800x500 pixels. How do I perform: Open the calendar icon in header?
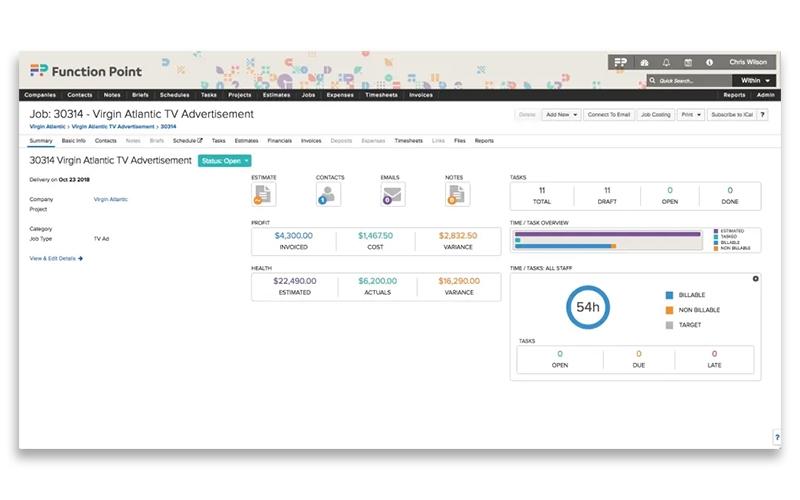point(688,62)
